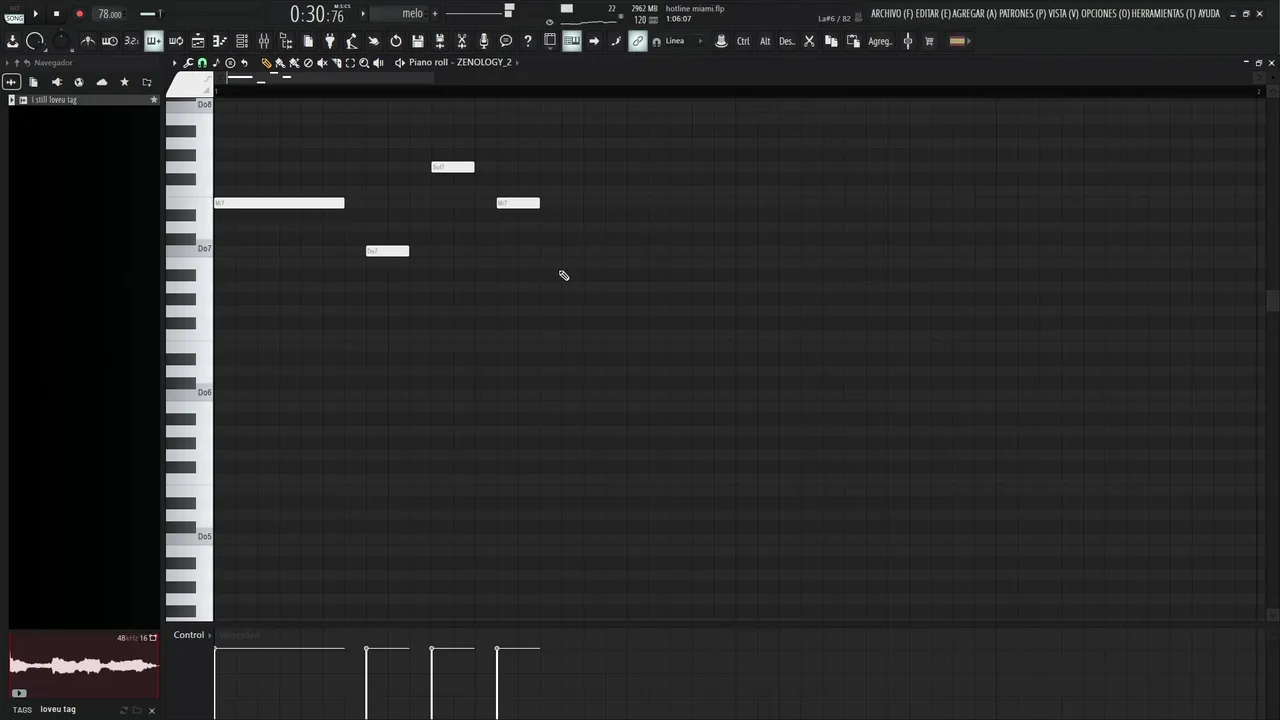Screen dimensions: 1280x720
Task: Open the Linea snap dropdown
Action: (x=684, y=41)
